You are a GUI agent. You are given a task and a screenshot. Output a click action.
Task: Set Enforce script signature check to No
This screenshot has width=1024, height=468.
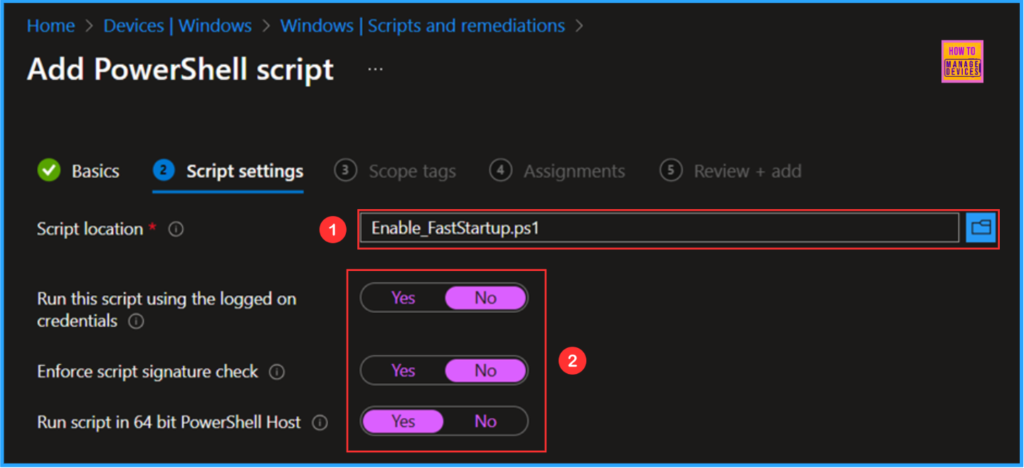point(485,371)
